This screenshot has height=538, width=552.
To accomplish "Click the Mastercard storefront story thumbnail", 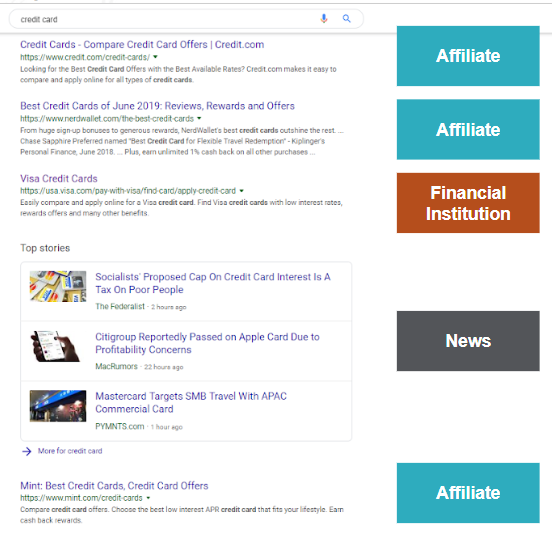I will [x=58, y=406].
